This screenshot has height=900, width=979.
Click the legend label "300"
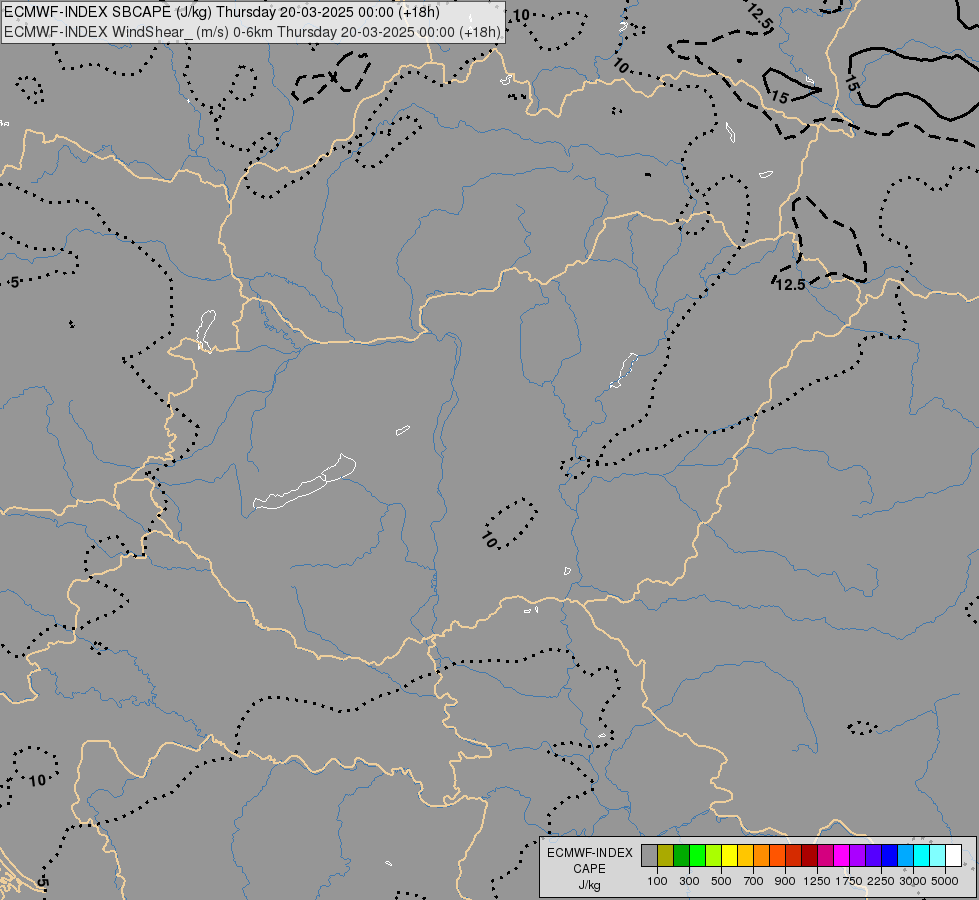point(689,881)
